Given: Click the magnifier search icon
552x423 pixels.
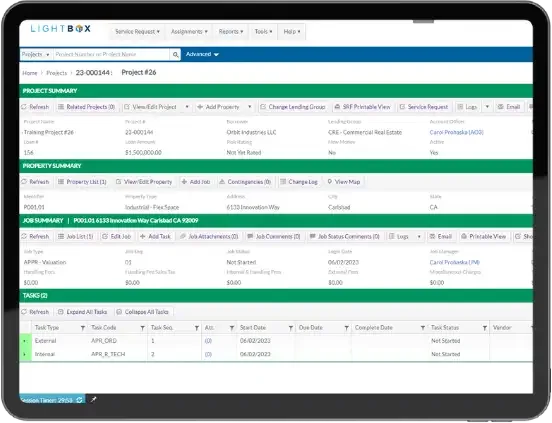Looking at the screenshot, I should pos(175,55).
